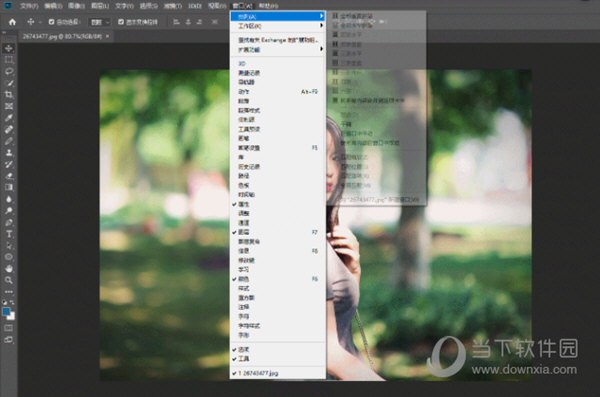This screenshot has width=600, height=397.
Task: Select the Lasso tool
Action: [9, 72]
